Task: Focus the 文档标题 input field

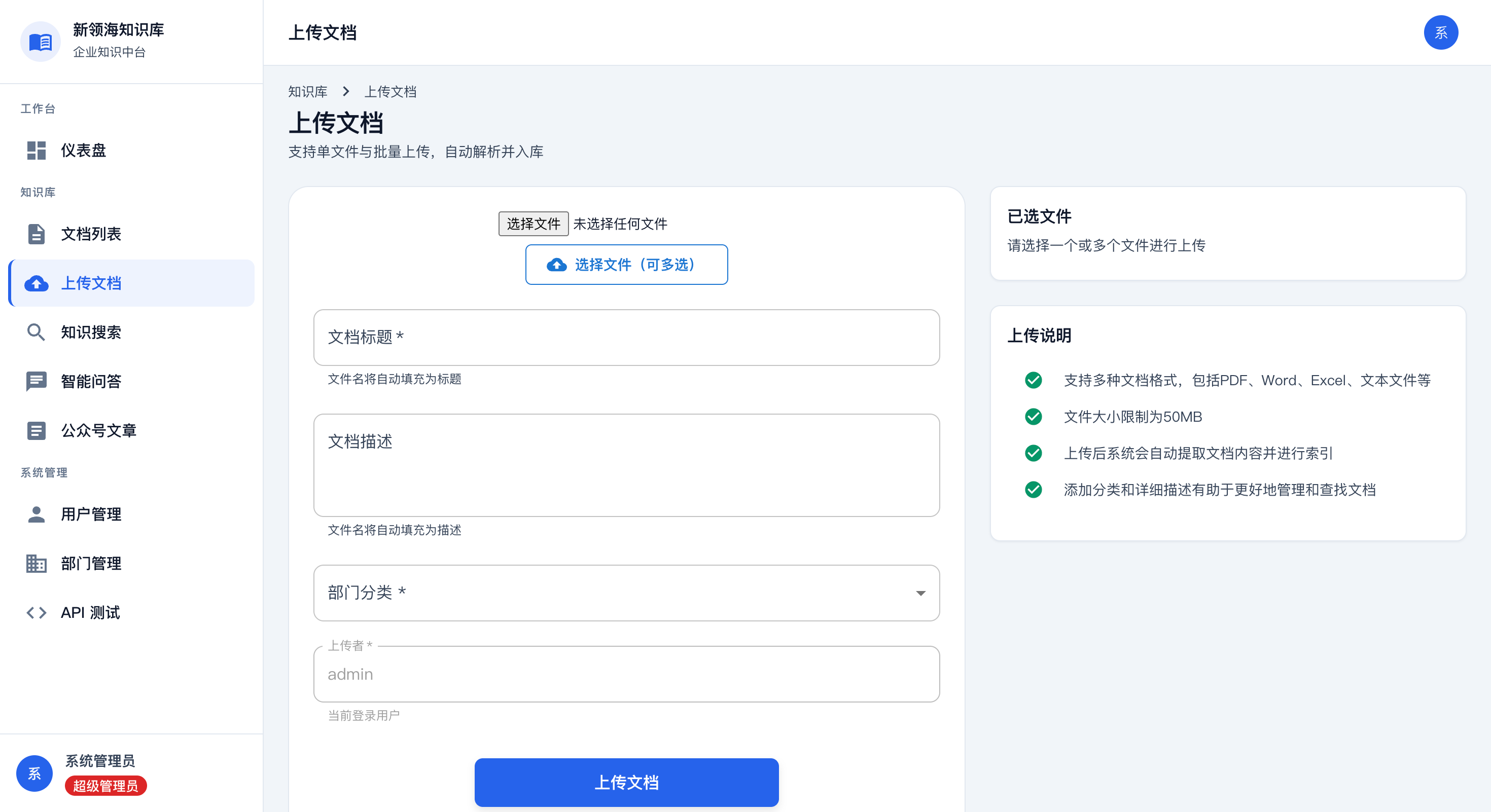Action: coord(626,337)
